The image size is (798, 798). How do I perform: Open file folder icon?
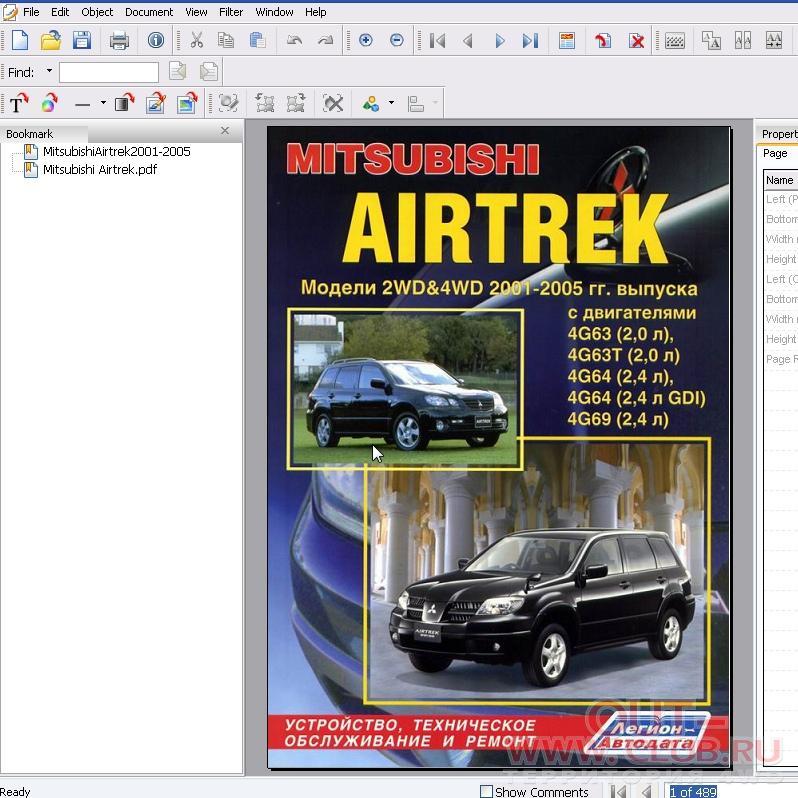point(50,40)
